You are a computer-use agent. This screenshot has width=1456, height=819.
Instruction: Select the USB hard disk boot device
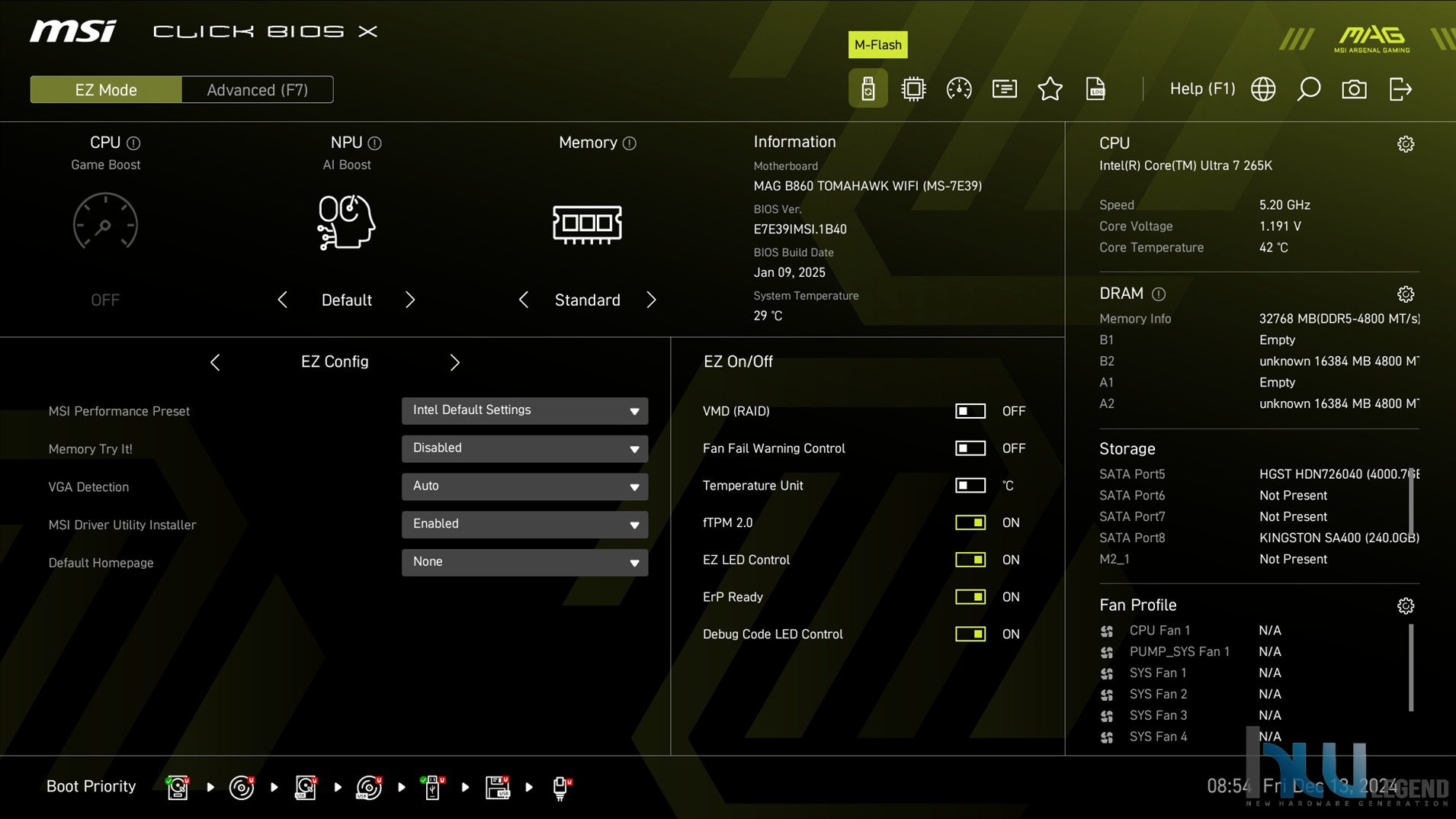coord(306,787)
